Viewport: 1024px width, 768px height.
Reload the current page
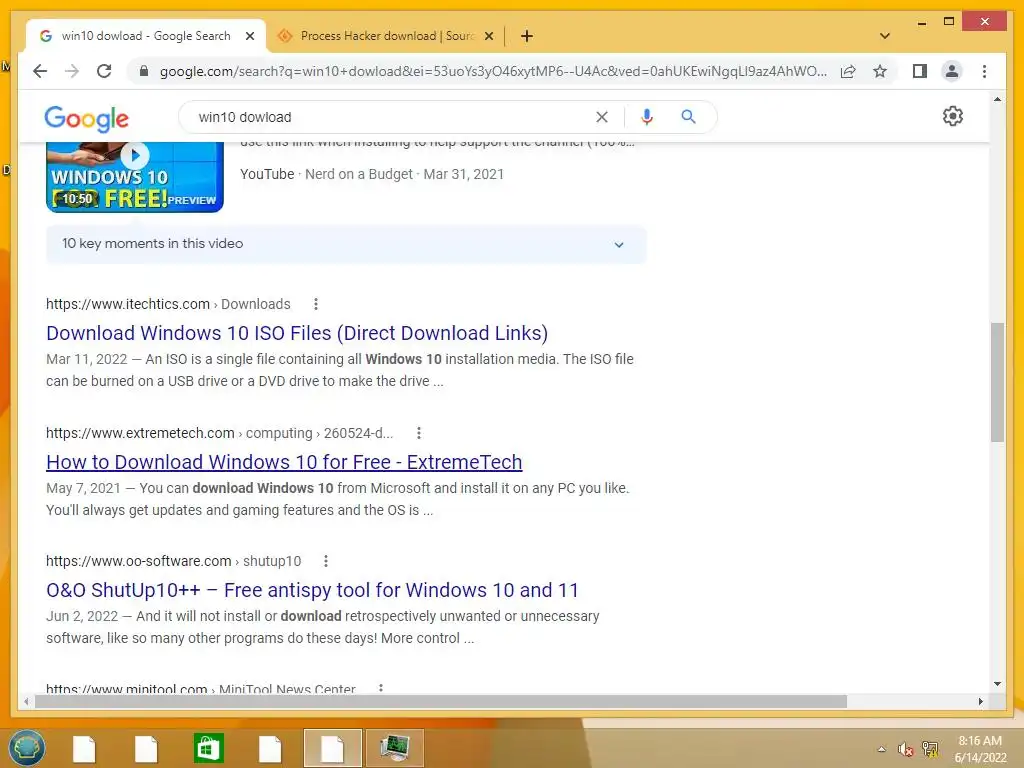tap(104, 71)
